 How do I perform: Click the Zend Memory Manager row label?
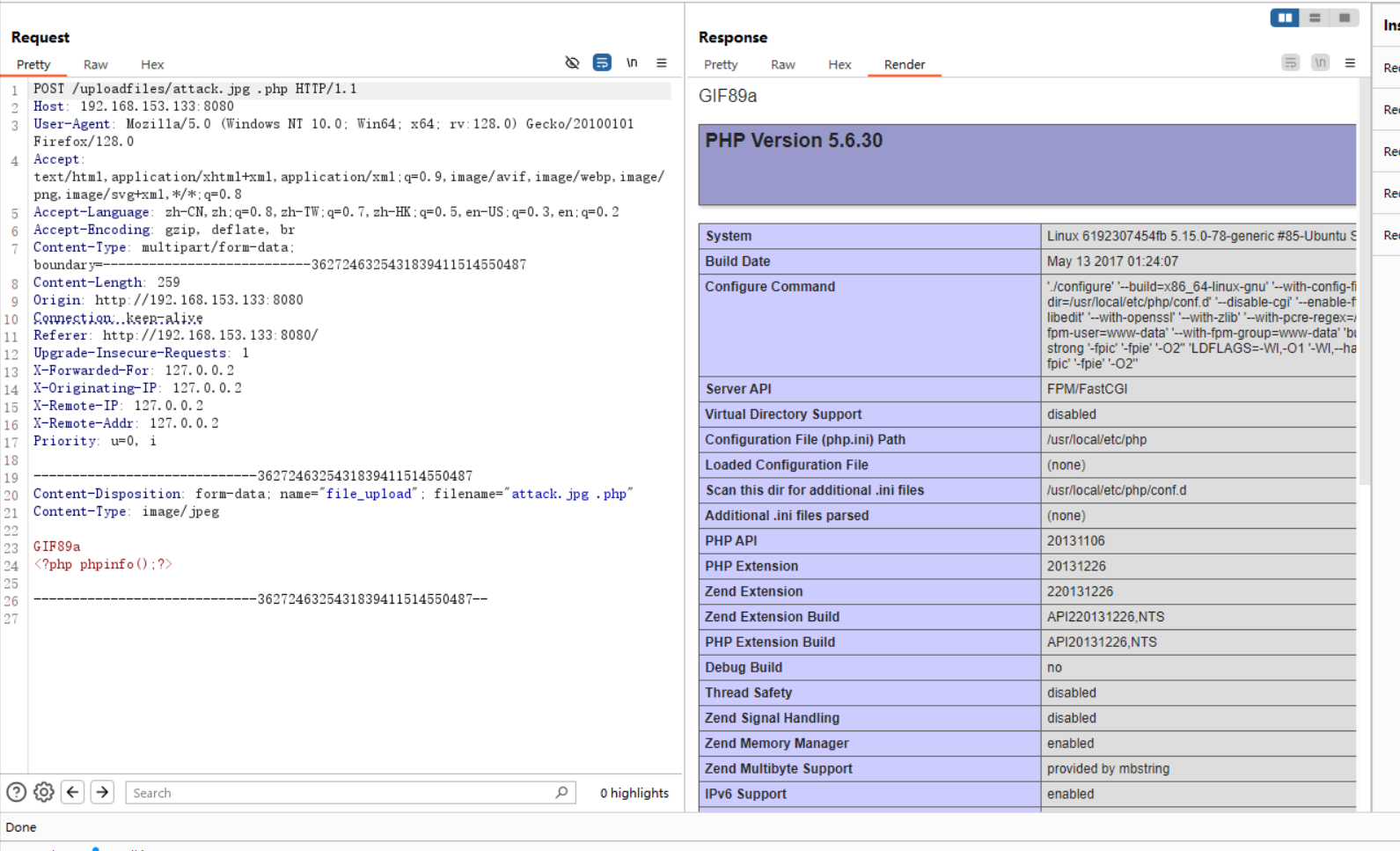pos(777,744)
